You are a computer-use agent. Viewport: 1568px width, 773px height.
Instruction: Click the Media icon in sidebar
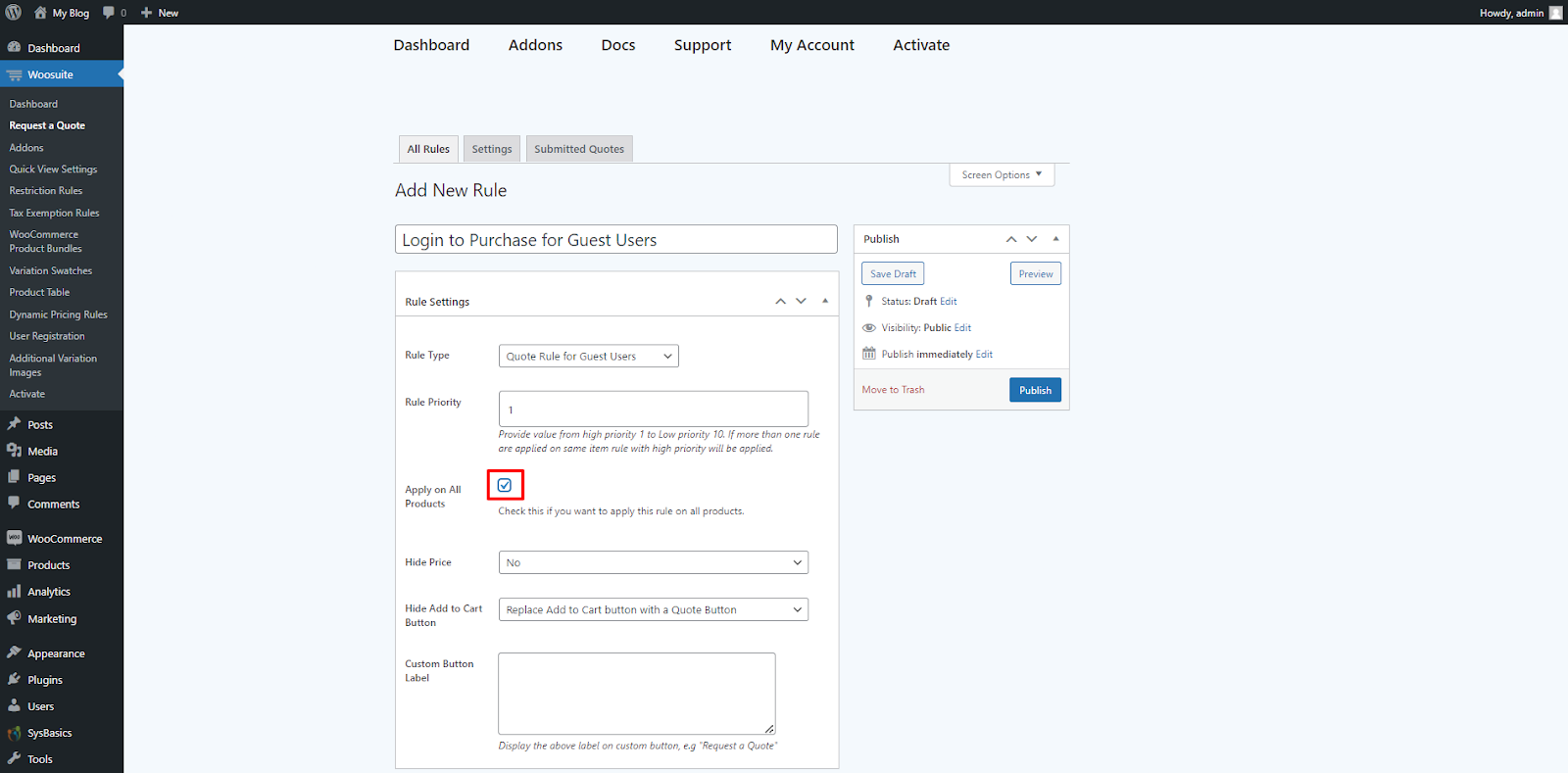point(14,451)
